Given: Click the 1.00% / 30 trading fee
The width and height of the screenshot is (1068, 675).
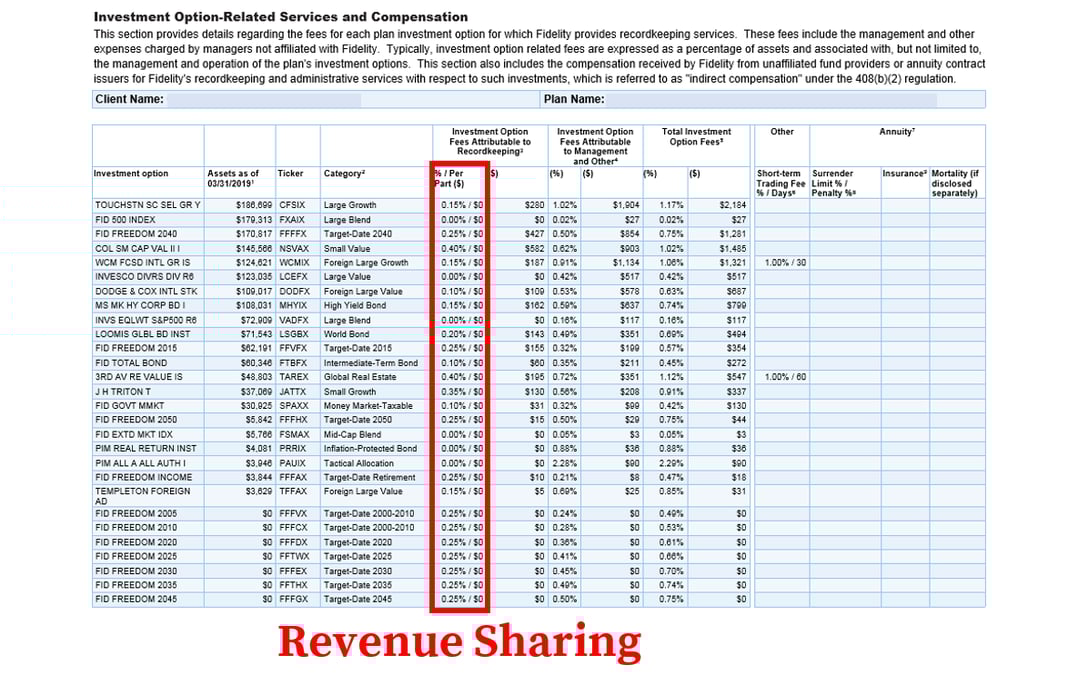Looking at the screenshot, I should point(785,262).
